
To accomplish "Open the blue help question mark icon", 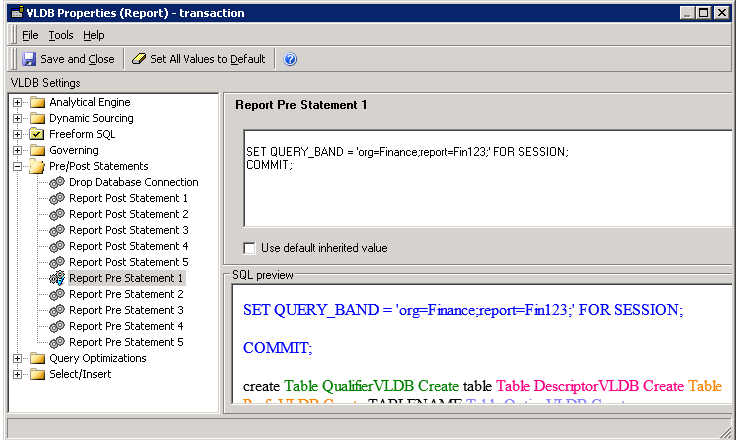I will 290,59.
